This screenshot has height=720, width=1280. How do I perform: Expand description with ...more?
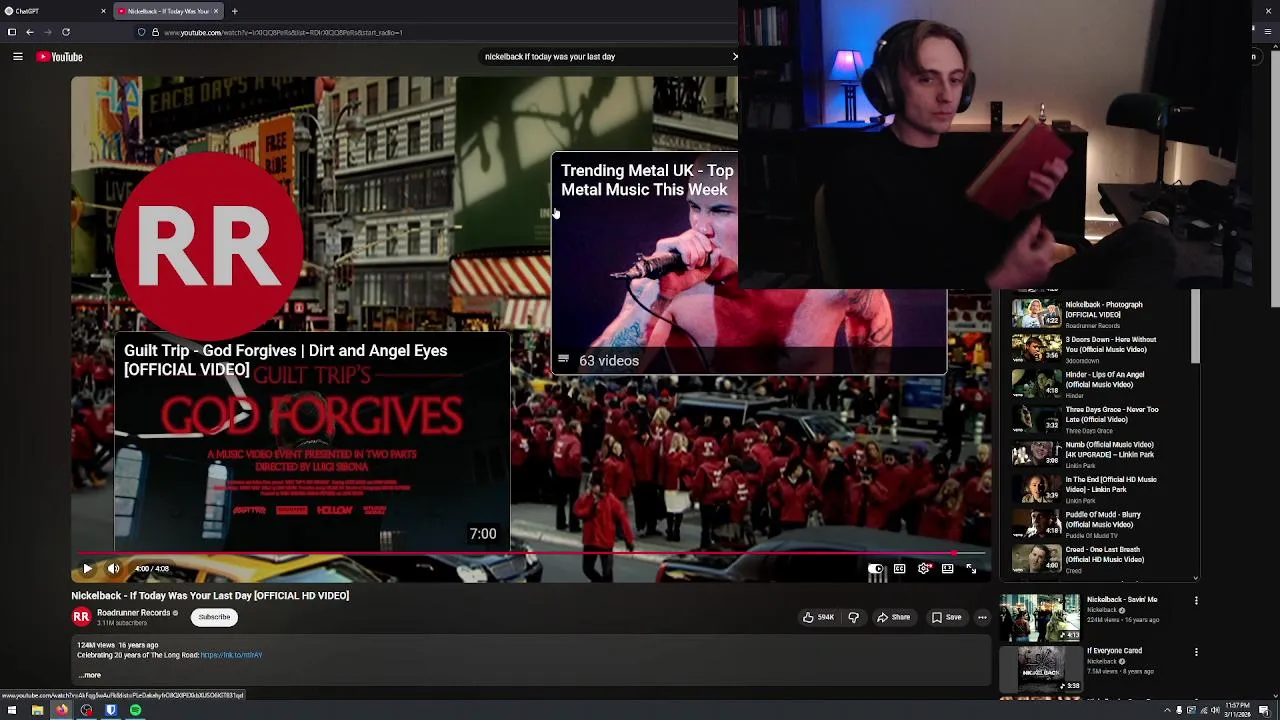coord(90,675)
